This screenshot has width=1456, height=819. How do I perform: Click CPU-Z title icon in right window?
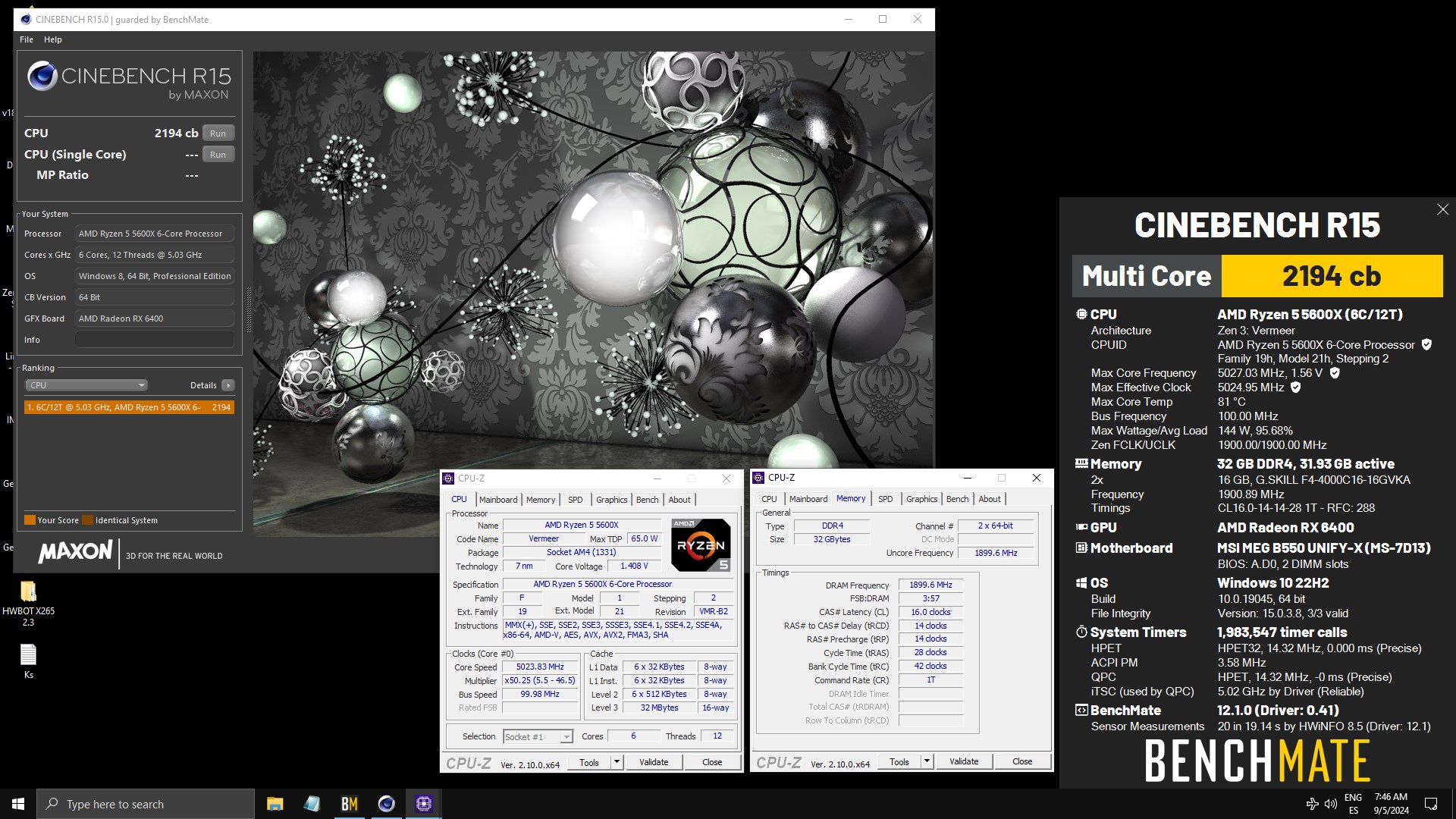(758, 478)
